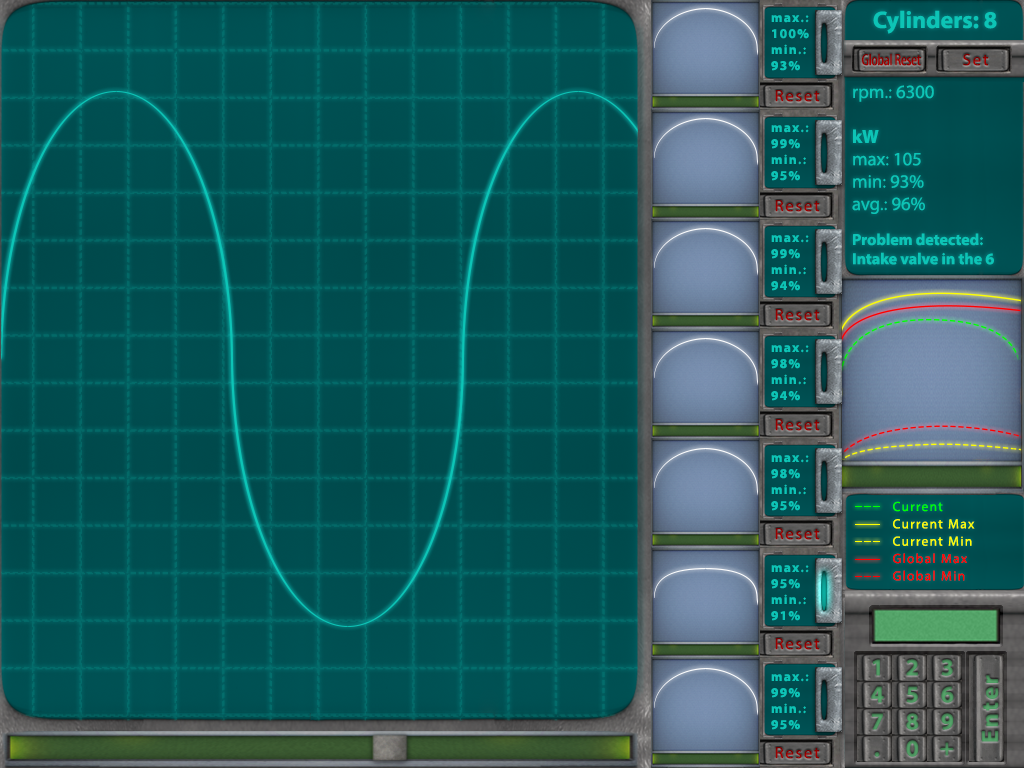Image resolution: width=1024 pixels, height=768 pixels.
Task: Turn off the lit sixth cylinder switch
Action: (x=826, y=589)
